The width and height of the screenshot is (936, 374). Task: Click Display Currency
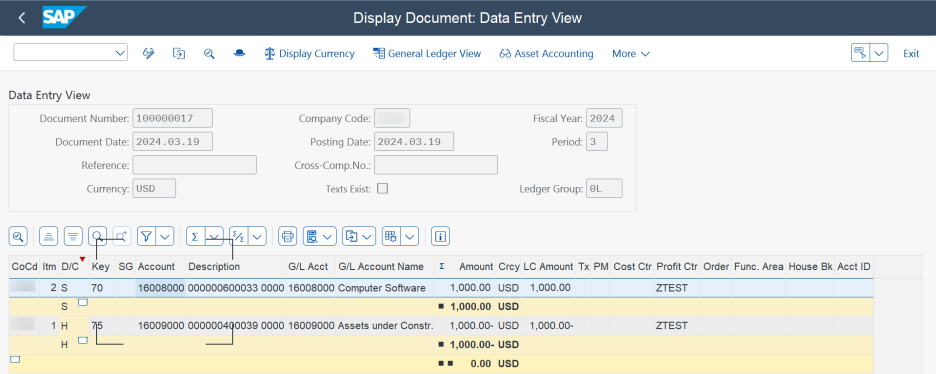point(309,54)
